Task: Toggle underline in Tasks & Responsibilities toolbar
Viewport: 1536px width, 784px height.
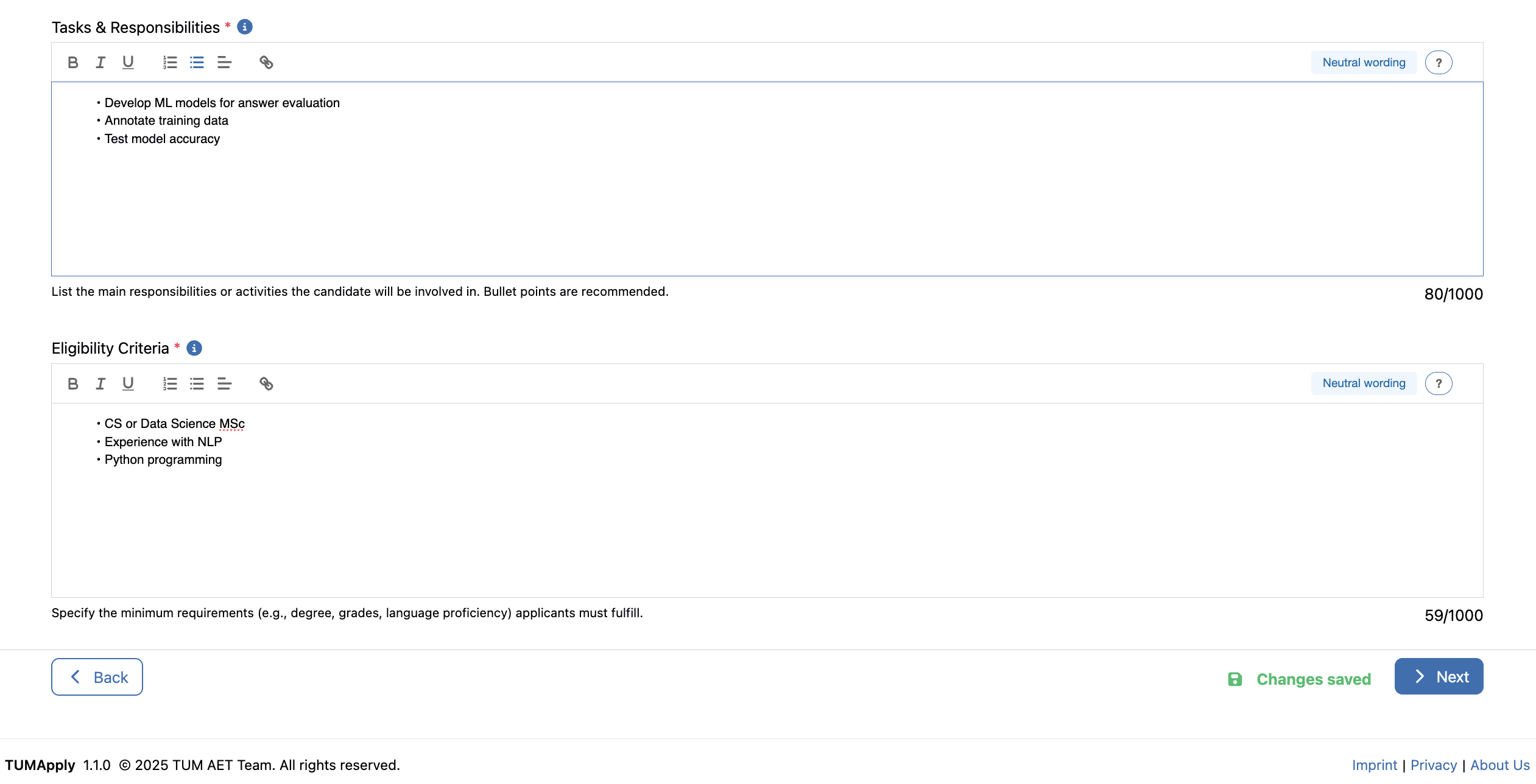Action: tap(128, 62)
